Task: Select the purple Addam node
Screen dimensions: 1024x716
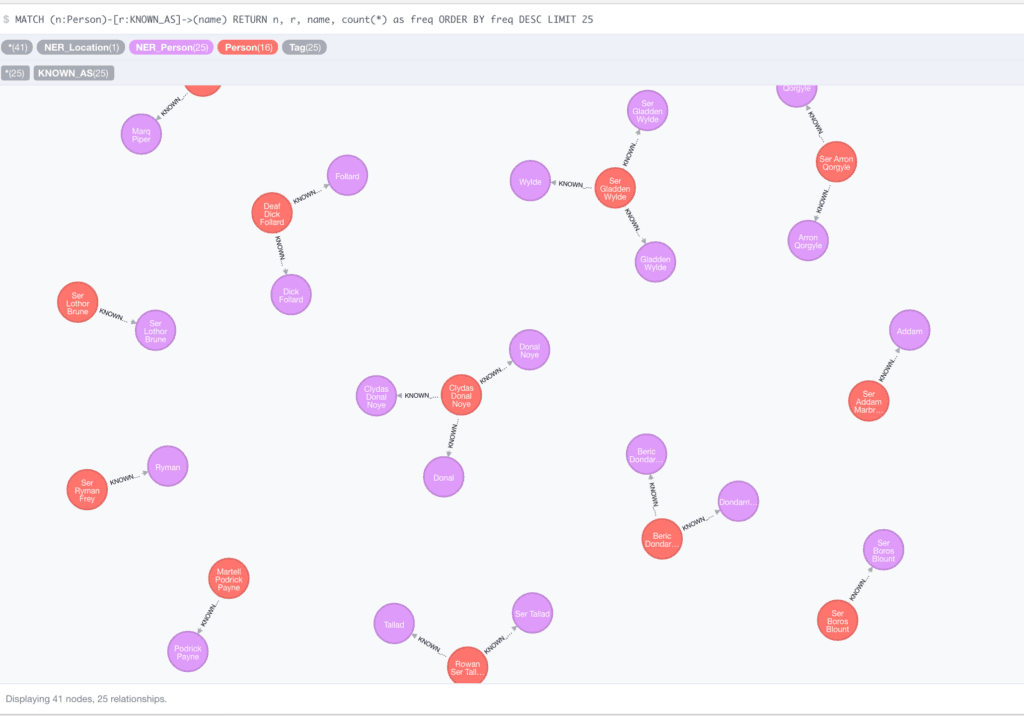Action: click(909, 330)
